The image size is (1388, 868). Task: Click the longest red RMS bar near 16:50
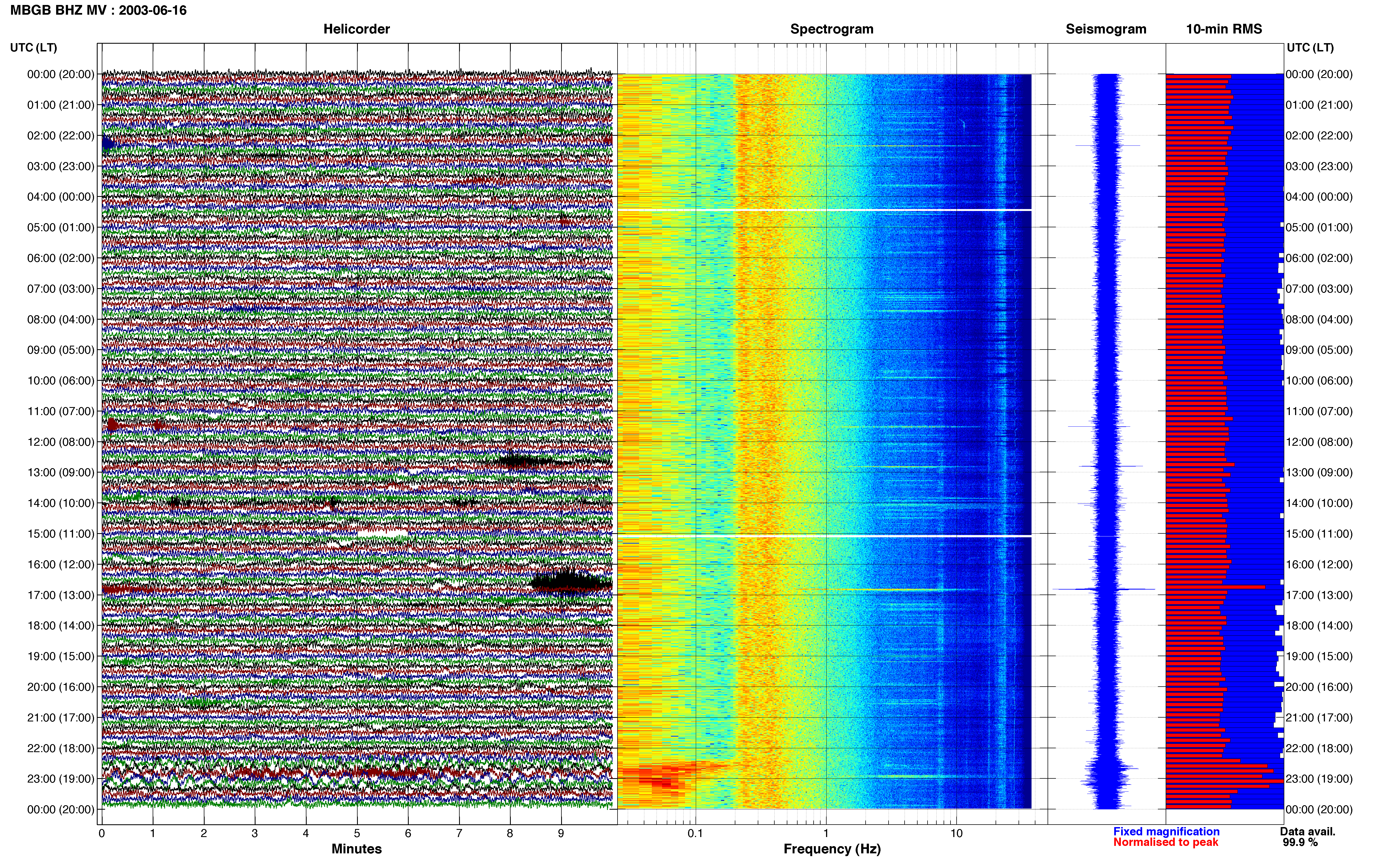pyautogui.click(x=1215, y=587)
